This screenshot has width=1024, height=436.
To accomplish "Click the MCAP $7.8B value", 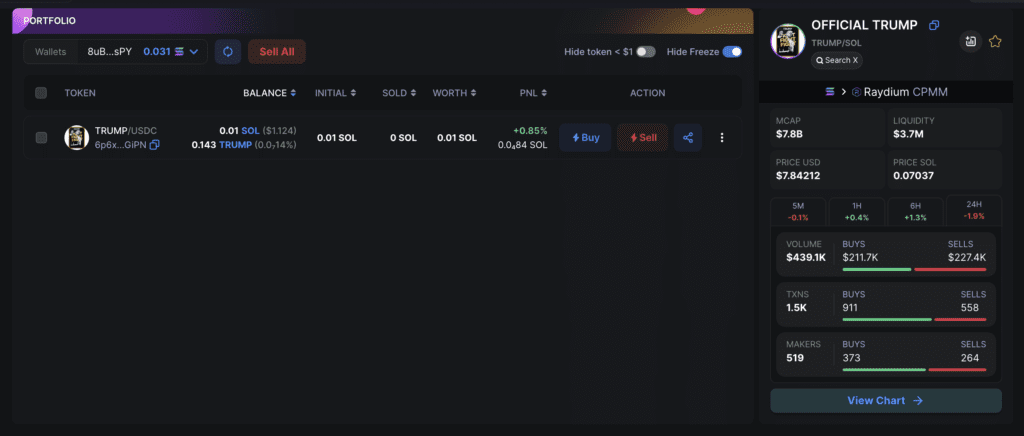I will [x=791, y=134].
